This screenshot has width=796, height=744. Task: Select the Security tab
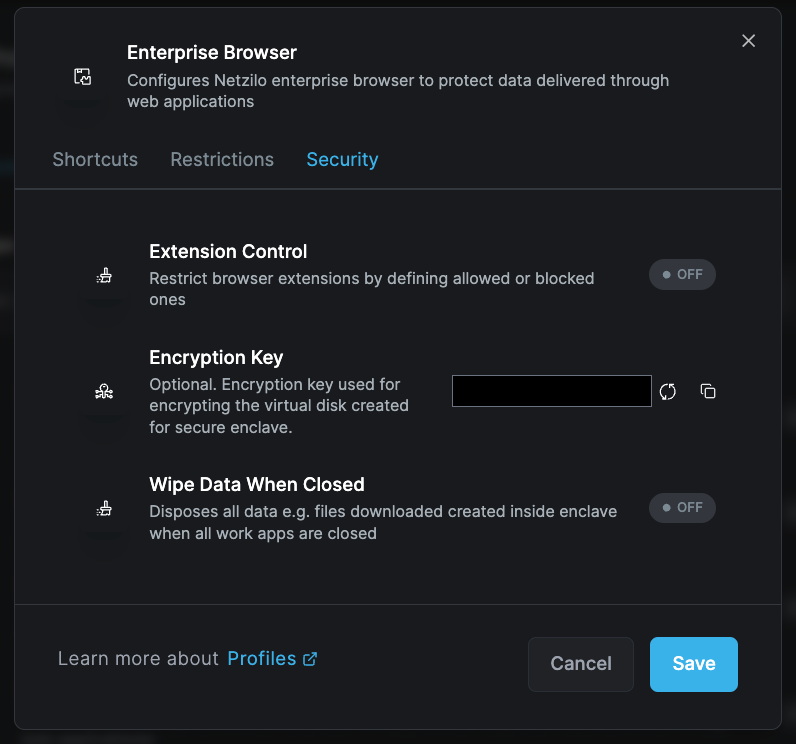[x=342, y=160]
